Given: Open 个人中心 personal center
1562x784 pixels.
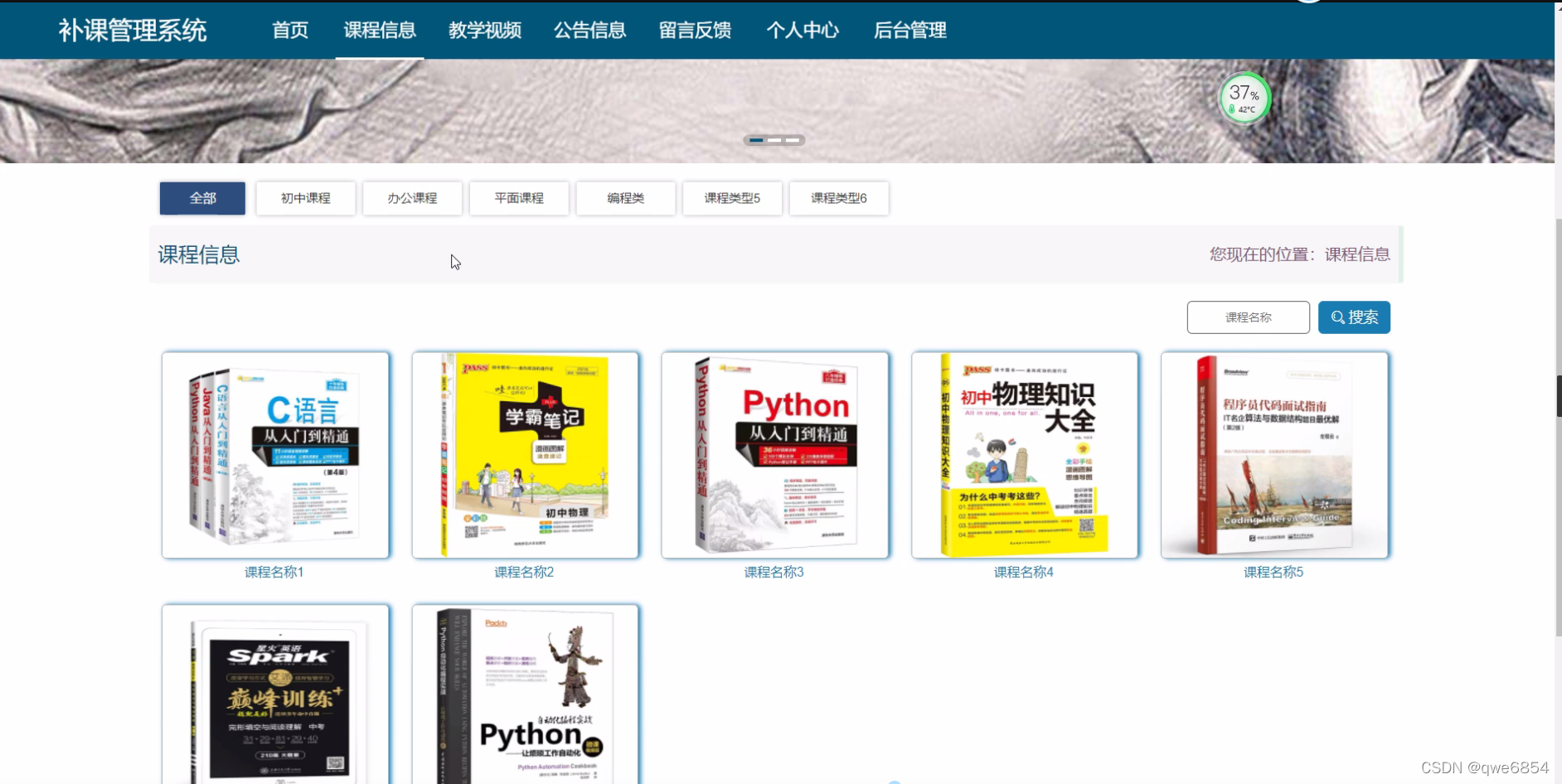Looking at the screenshot, I should pos(803,30).
